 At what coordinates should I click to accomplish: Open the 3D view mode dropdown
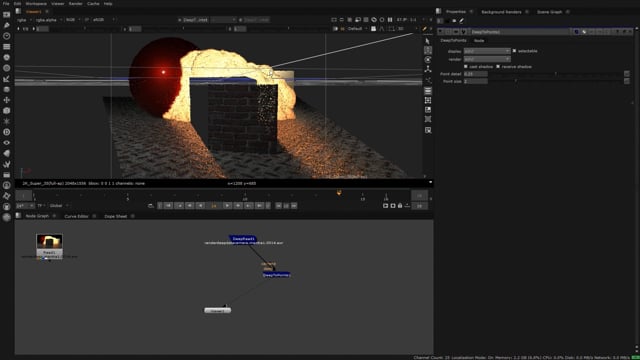click(402, 29)
